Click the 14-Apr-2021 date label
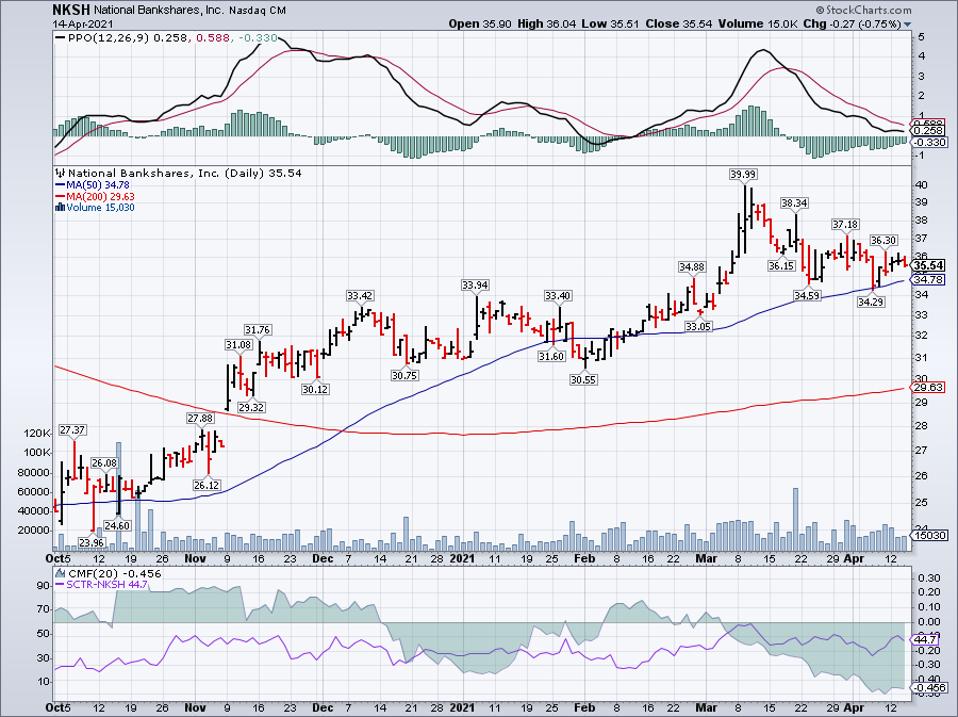This screenshot has width=958, height=717. coord(81,23)
